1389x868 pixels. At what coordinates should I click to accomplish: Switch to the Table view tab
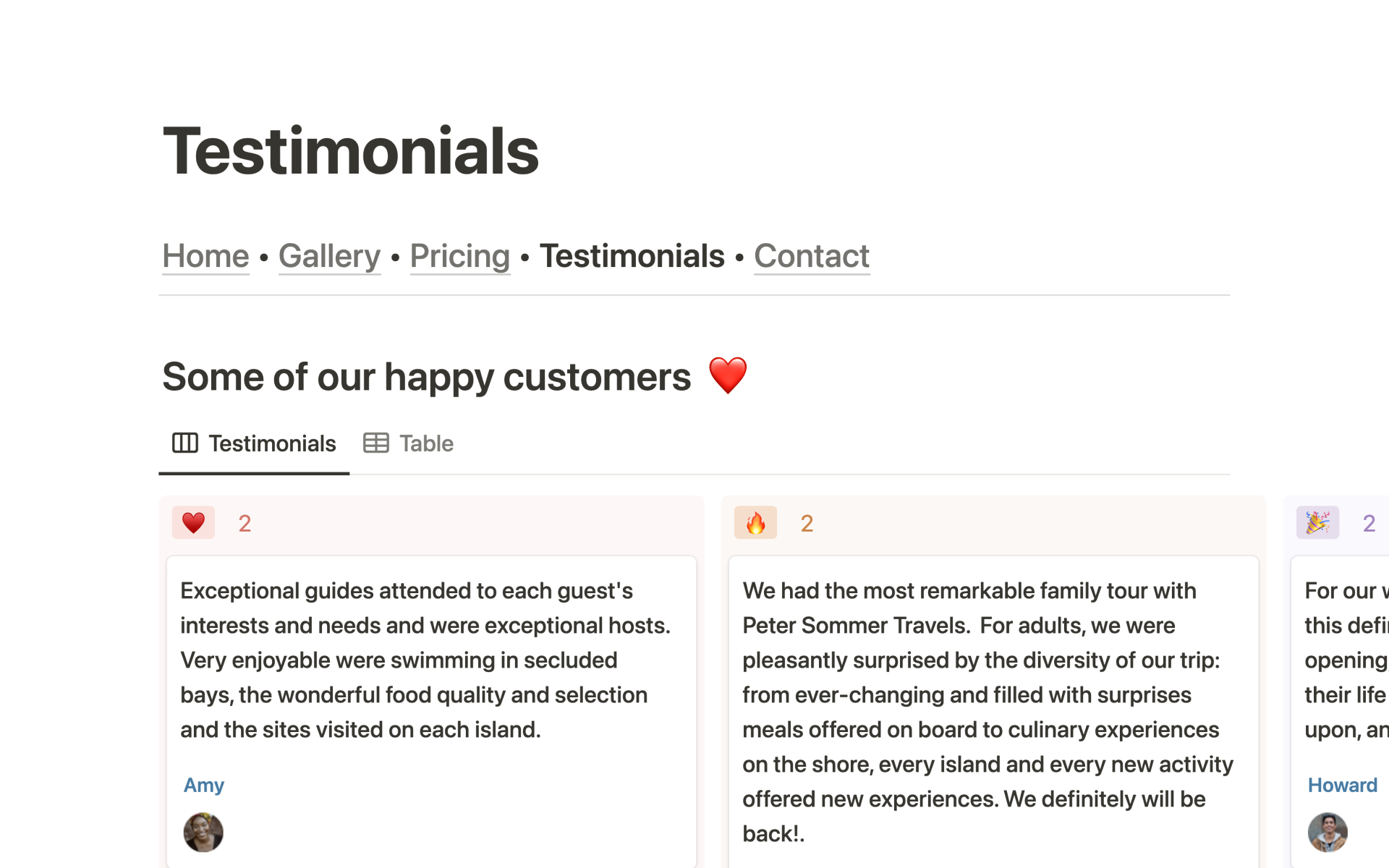(x=425, y=443)
